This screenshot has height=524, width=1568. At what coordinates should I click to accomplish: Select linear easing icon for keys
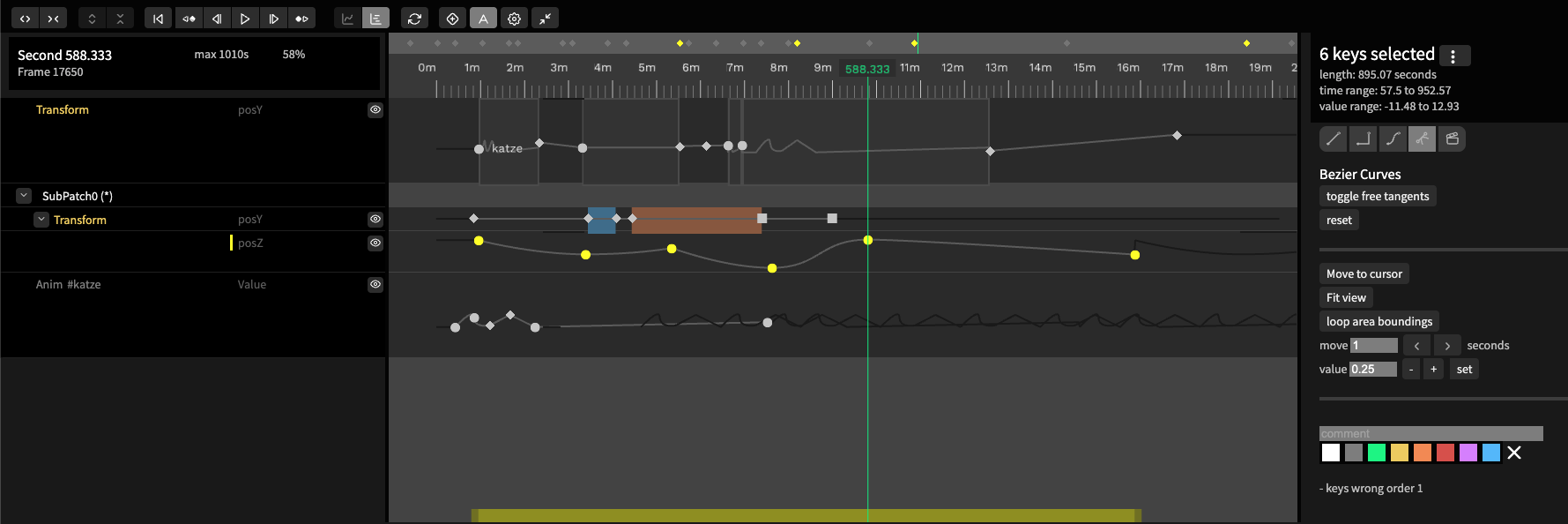[x=1333, y=138]
